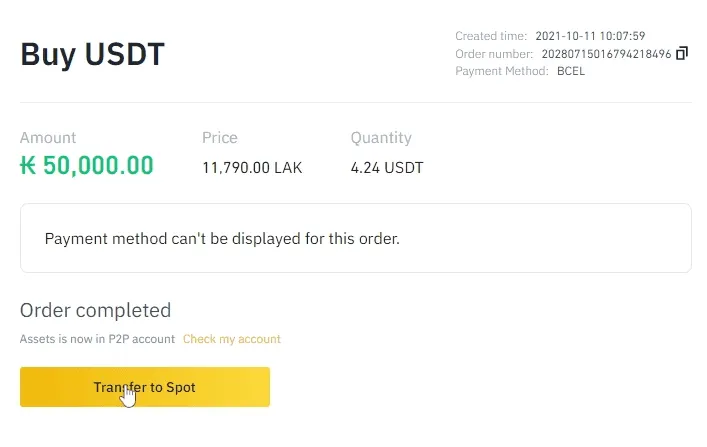Select the green 50,000.00 amount value

98,165
